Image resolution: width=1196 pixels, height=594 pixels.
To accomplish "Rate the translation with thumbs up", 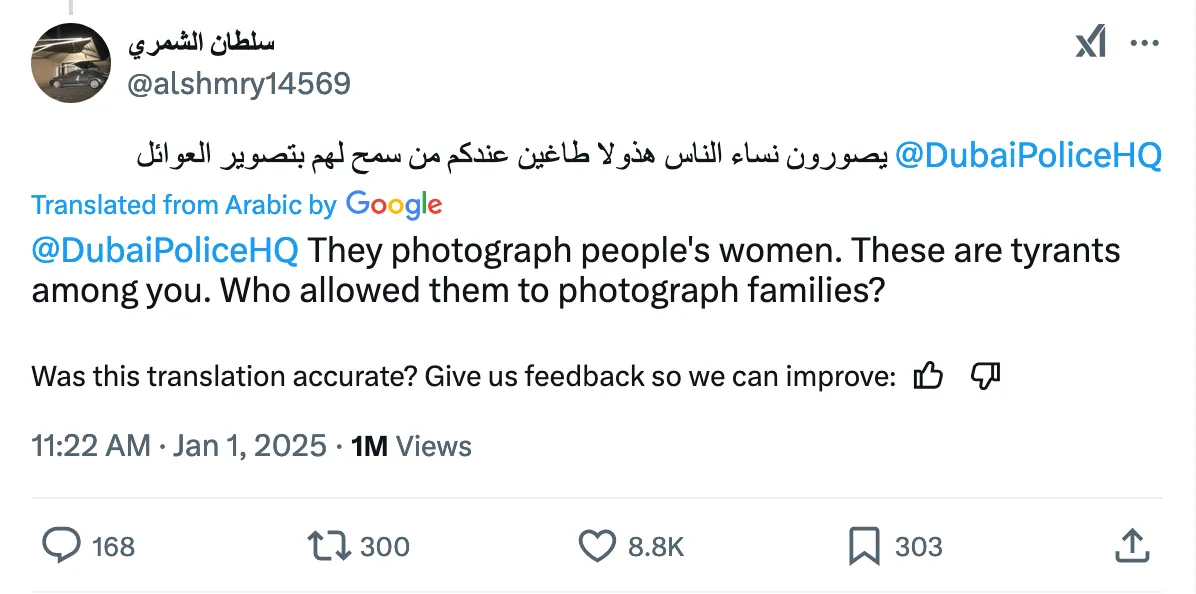I will click(x=929, y=376).
